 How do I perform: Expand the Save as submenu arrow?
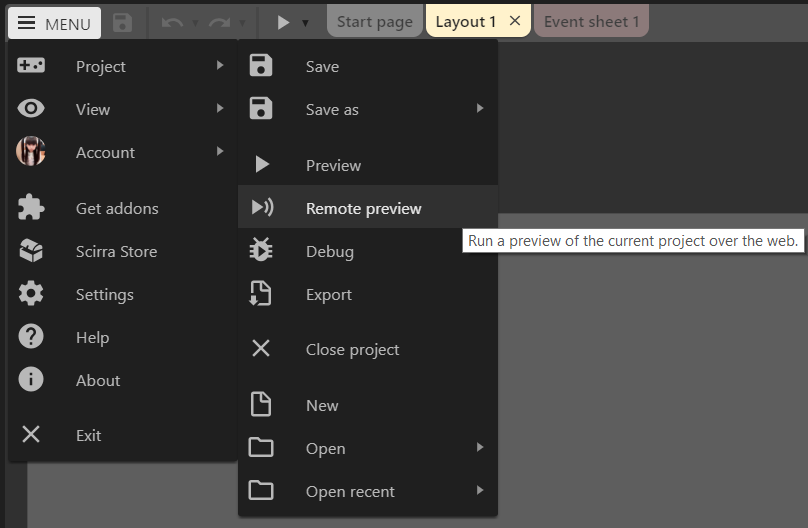[x=480, y=108]
